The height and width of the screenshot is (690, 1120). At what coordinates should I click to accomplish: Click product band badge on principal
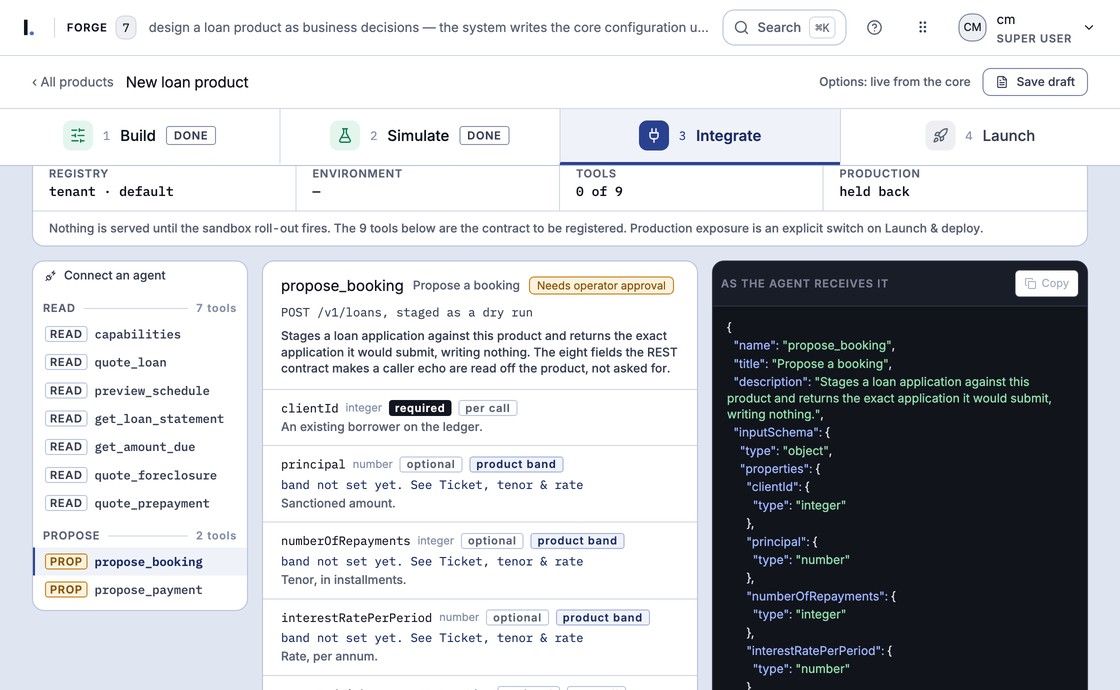516,464
